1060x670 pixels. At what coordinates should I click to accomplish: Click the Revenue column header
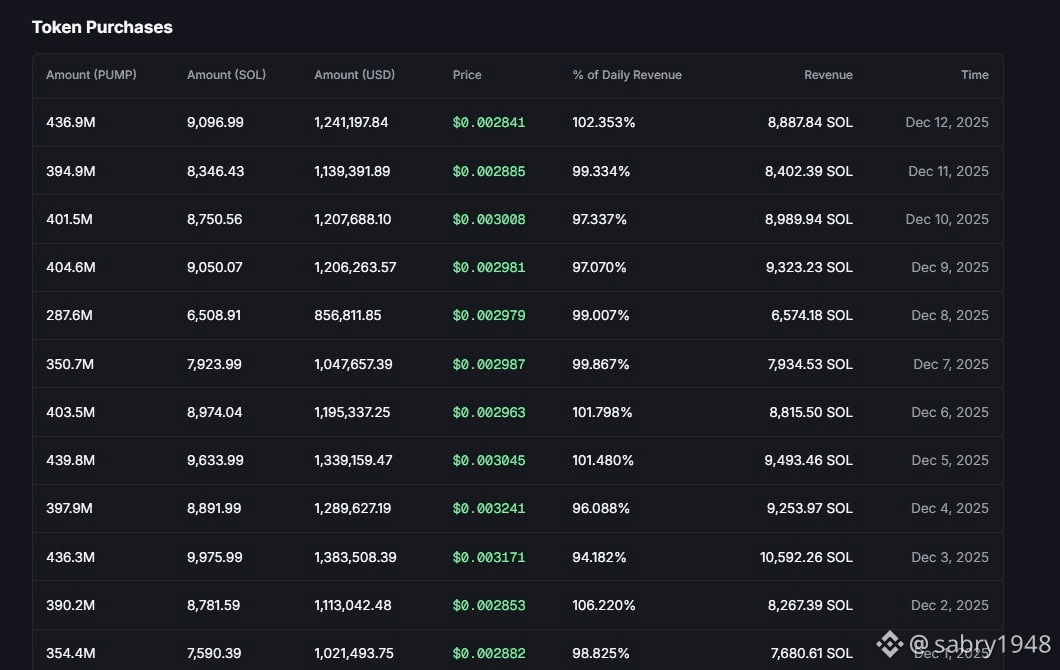828,75
